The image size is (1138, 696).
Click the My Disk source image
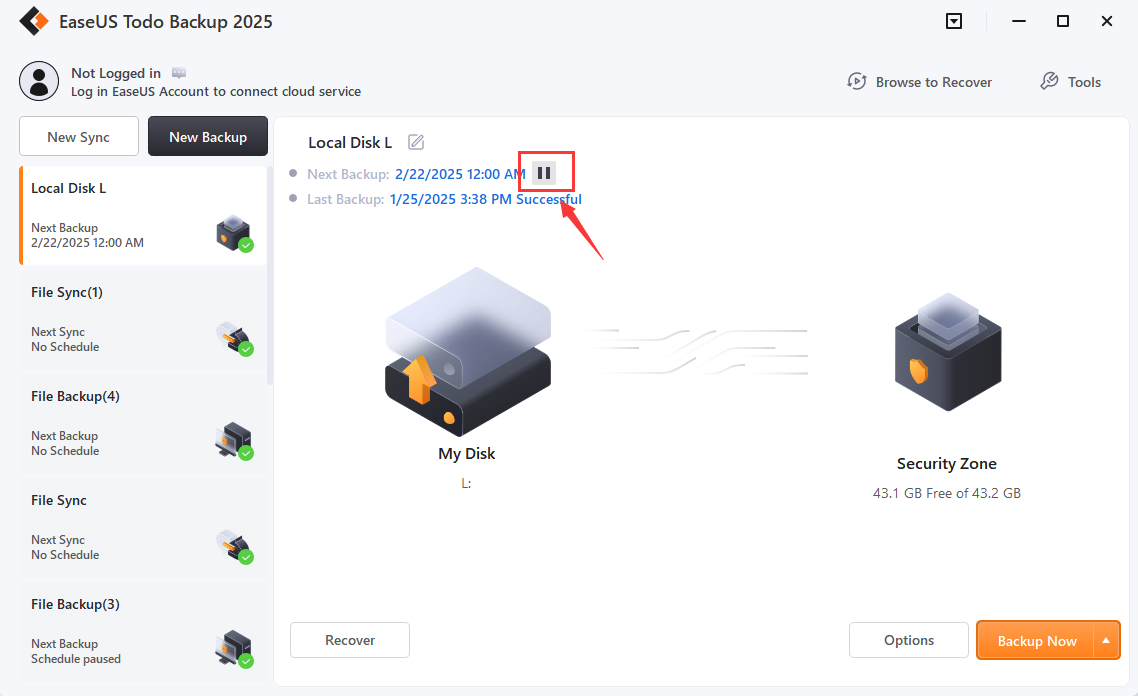(x=467, y=351)
